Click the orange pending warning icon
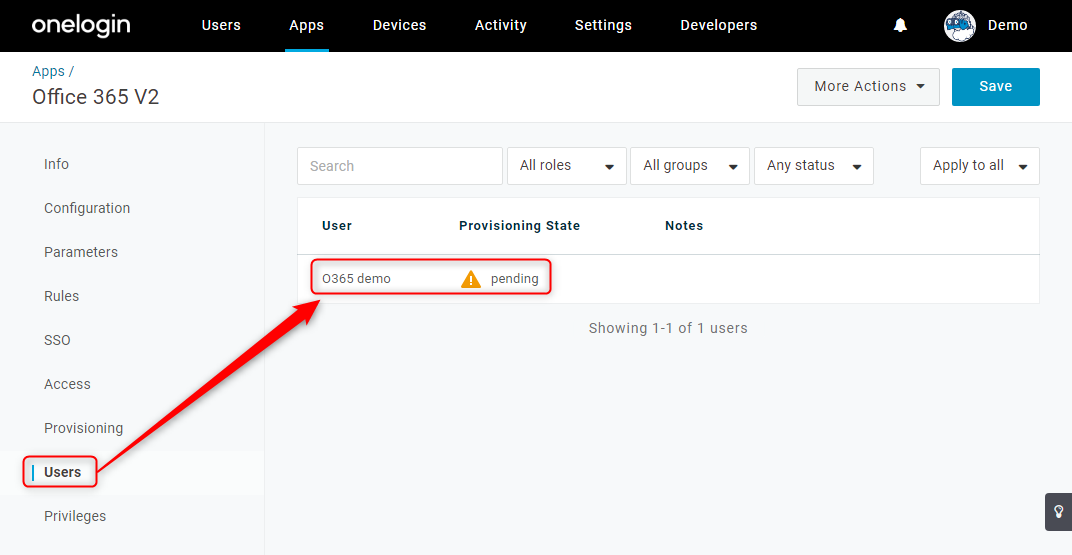The image size is (1072, 555). click(x=471, y=279)
